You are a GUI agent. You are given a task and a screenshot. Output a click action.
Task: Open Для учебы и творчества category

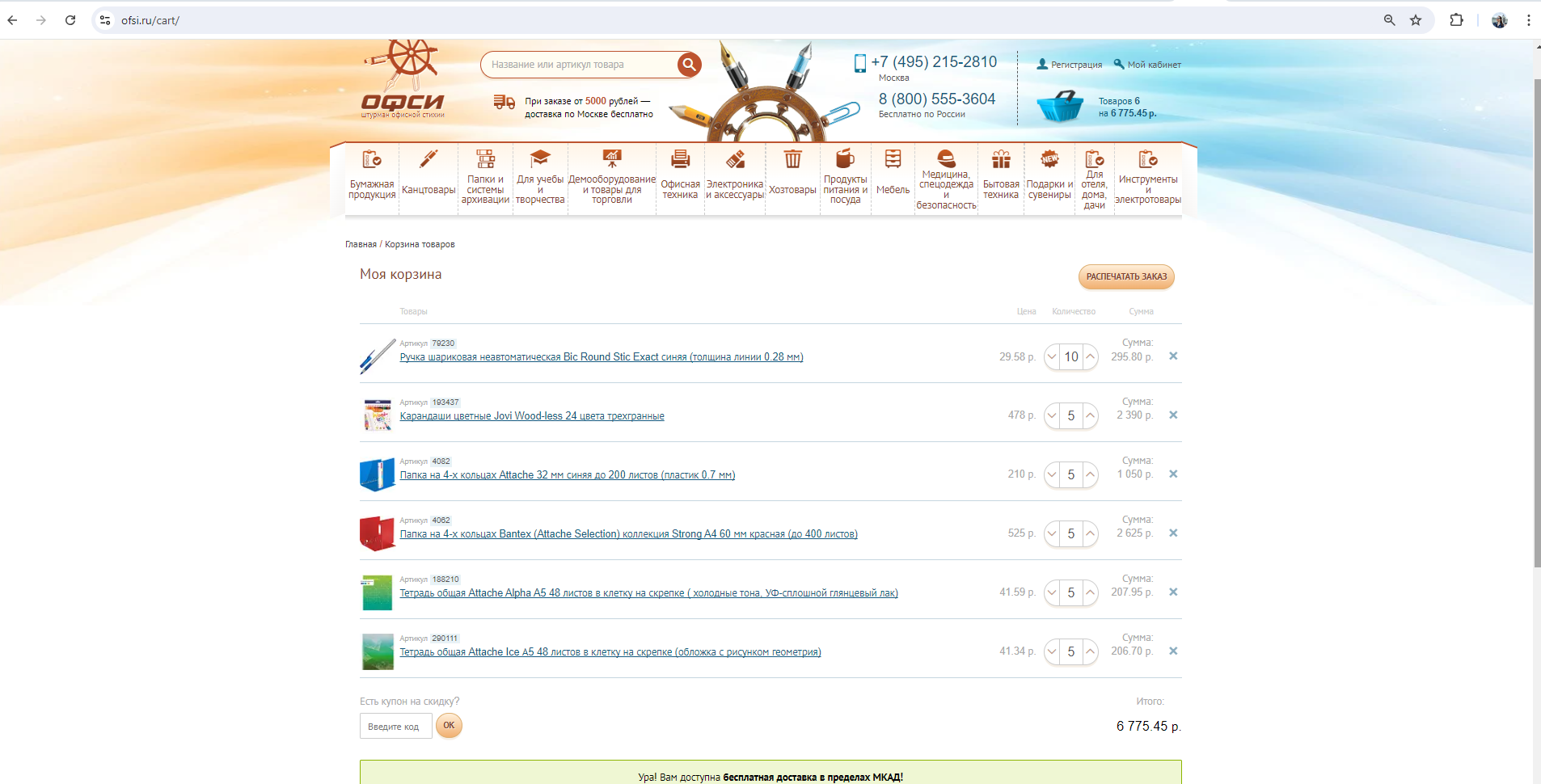click(x=540, y=179)
